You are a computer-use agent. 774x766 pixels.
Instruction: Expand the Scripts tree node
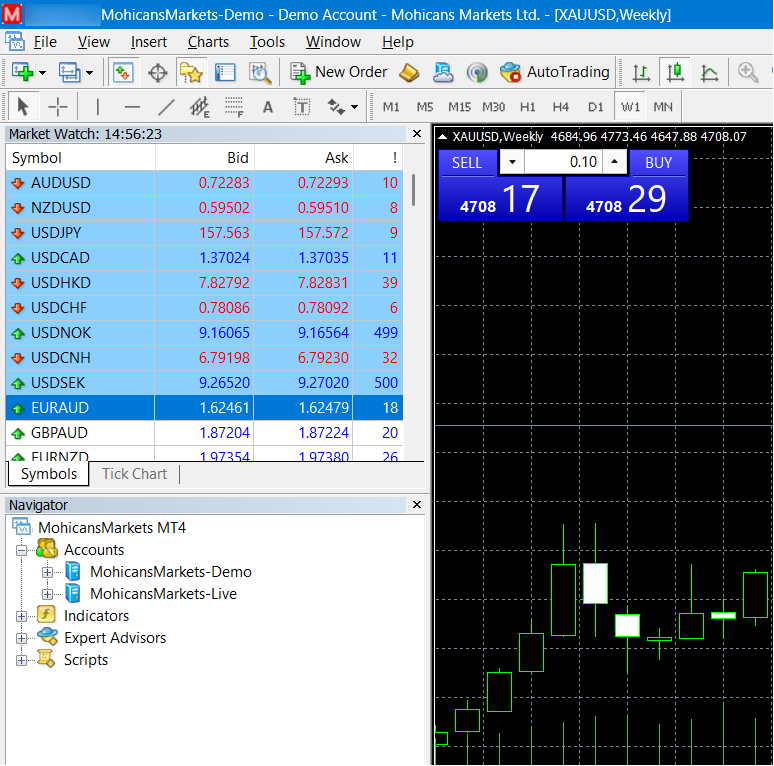[x=21, y=660]
